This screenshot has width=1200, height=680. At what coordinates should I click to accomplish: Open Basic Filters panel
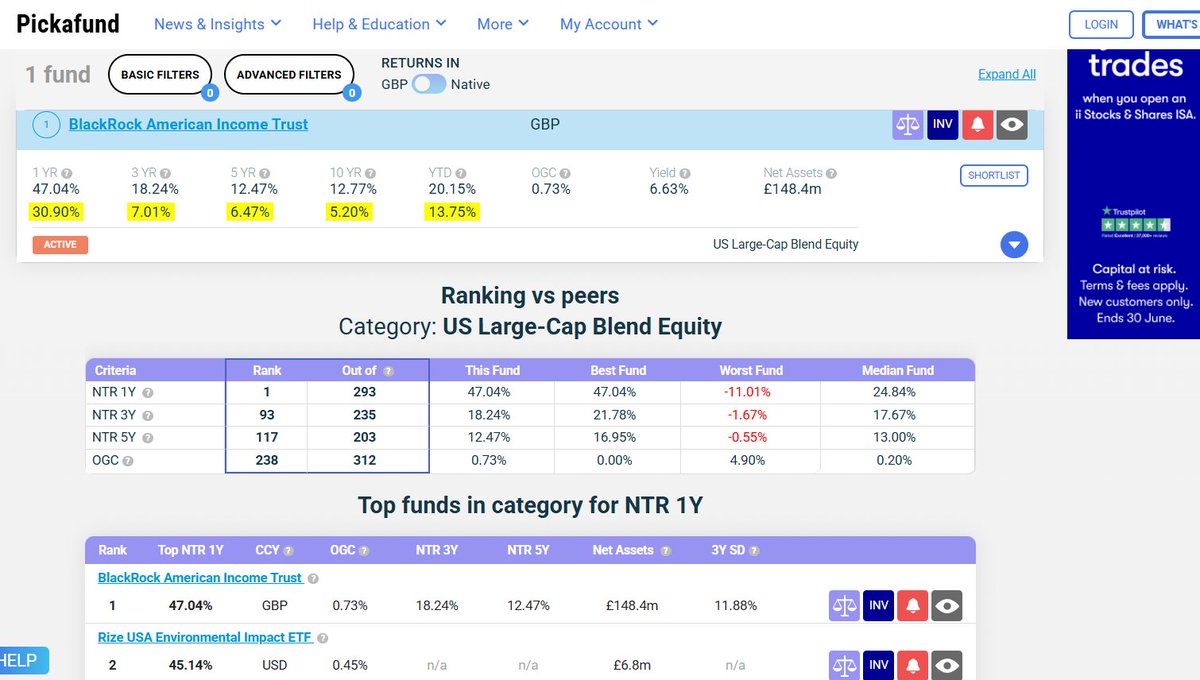(160, 74)
